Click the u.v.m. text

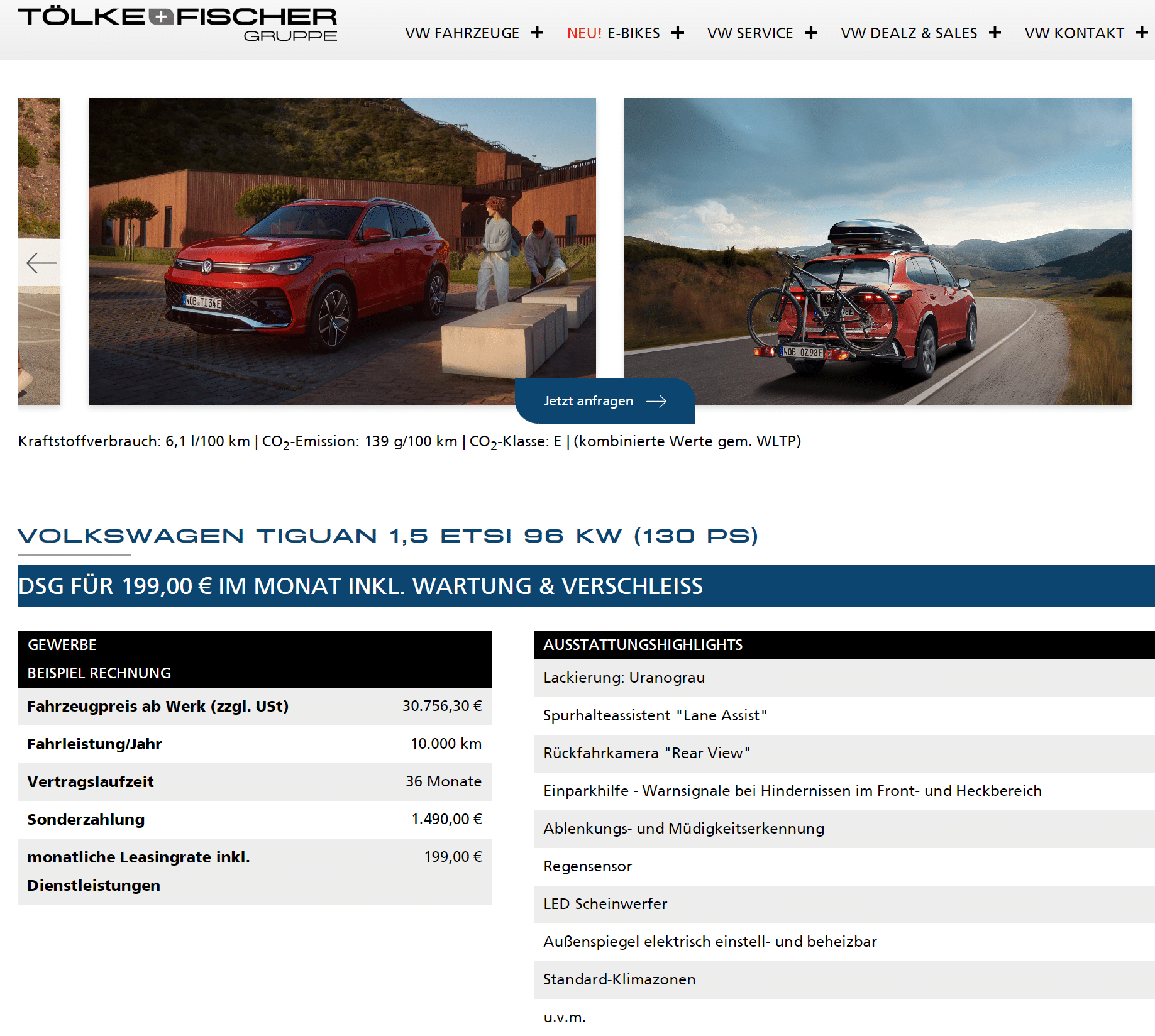[565, 1017]
